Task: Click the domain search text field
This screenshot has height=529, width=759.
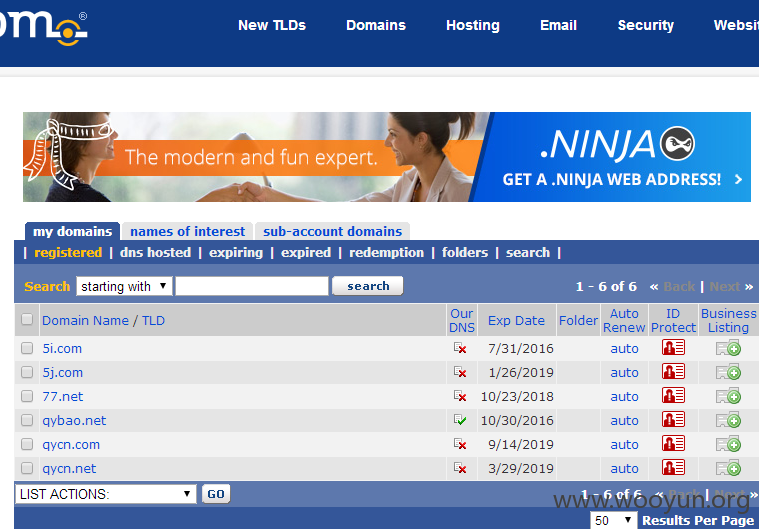Action: click(x=252, y=286)
